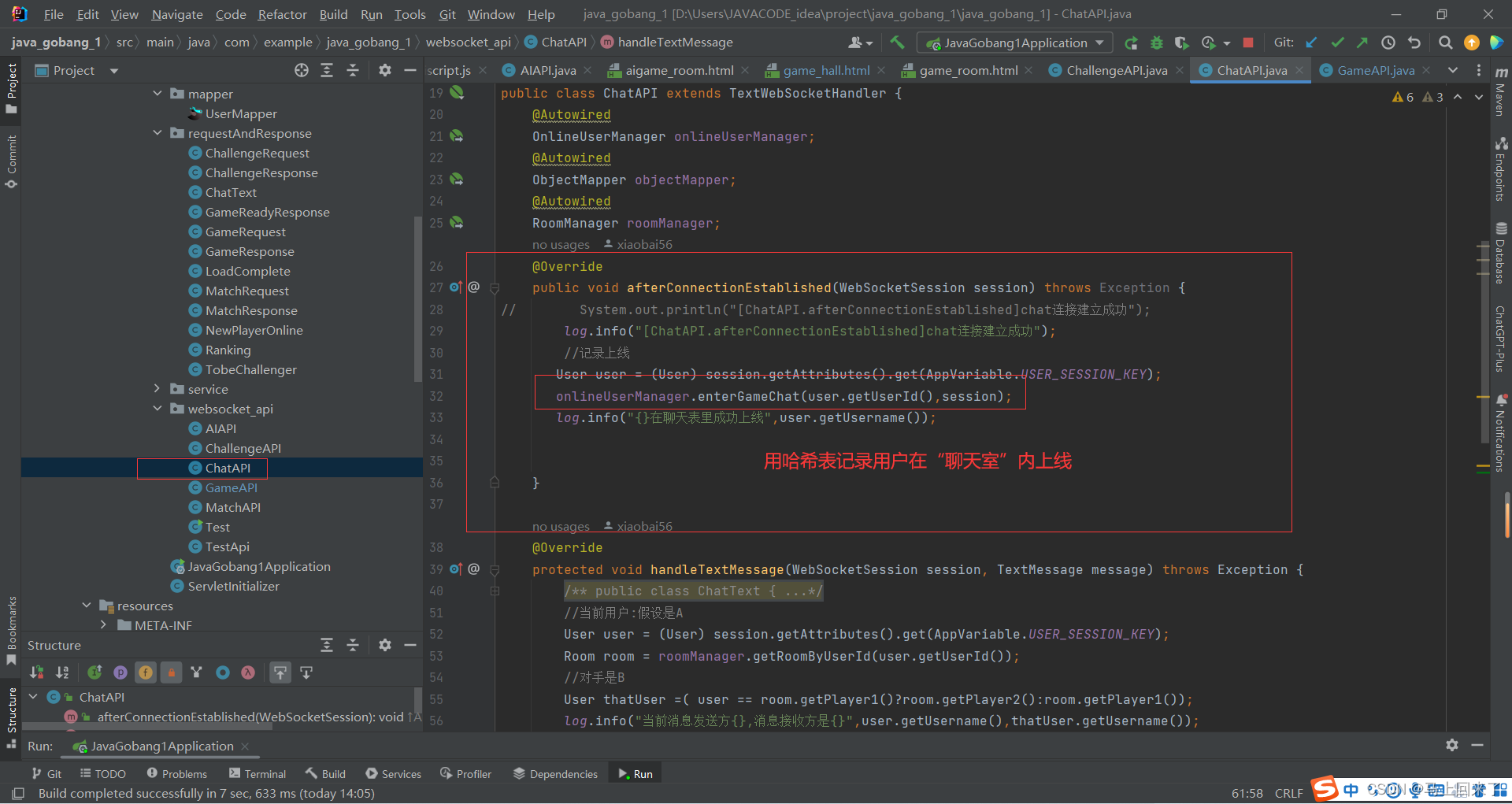
Task: Show hidden editor tabs dropdown
Action: pyautogui.click(x=1453, y=71)
